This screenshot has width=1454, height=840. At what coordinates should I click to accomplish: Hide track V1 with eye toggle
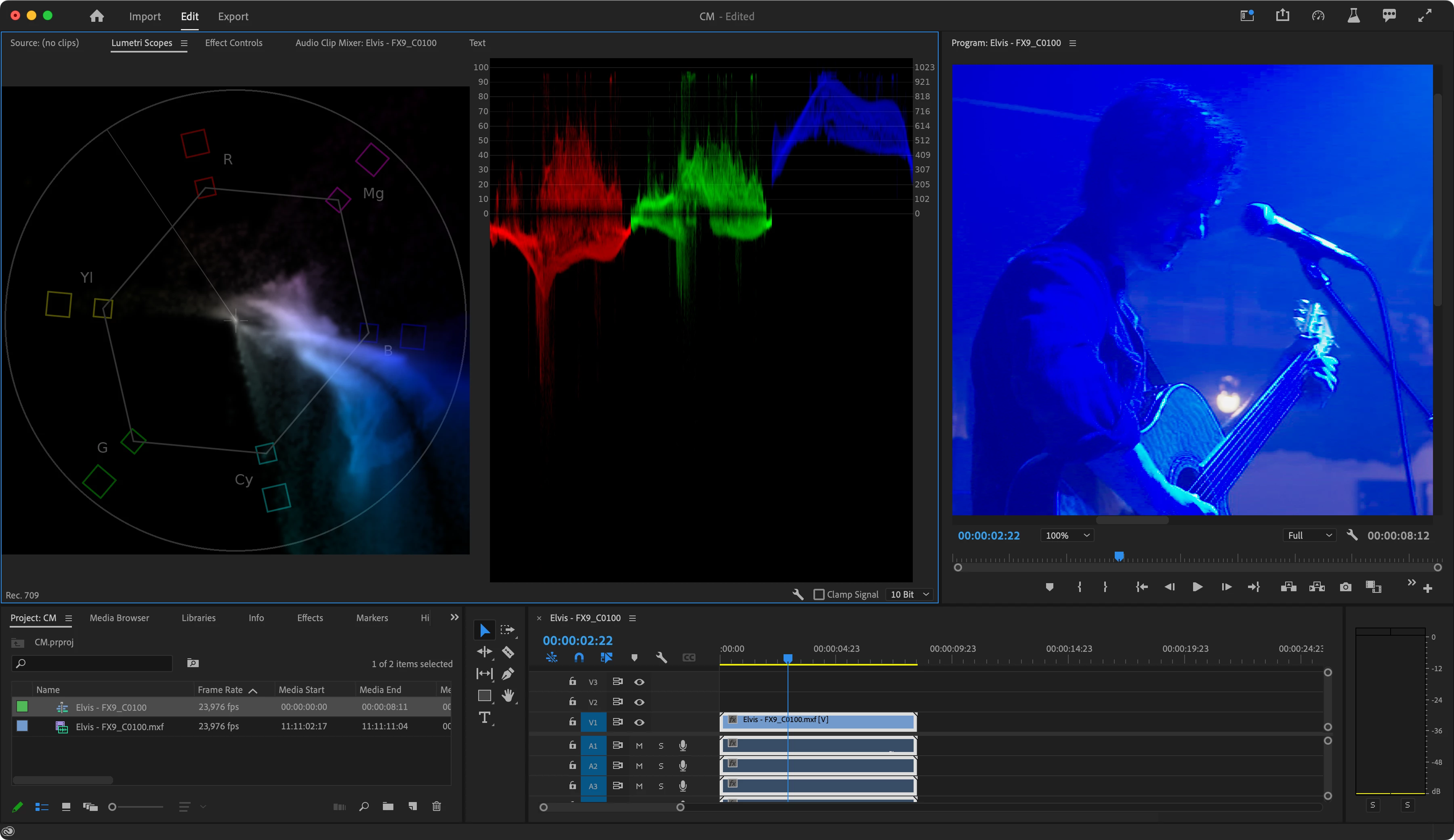tap(639, 722)
